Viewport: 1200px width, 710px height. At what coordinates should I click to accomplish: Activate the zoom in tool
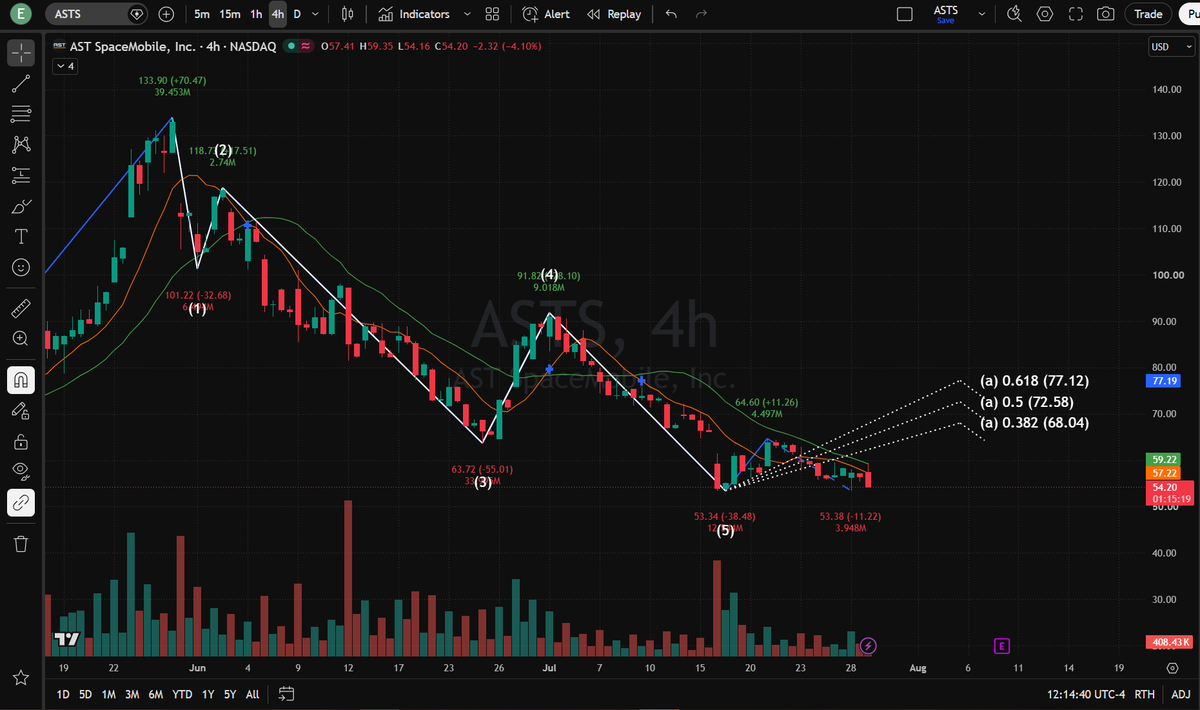pyautogui.click(x=21, y=338)
